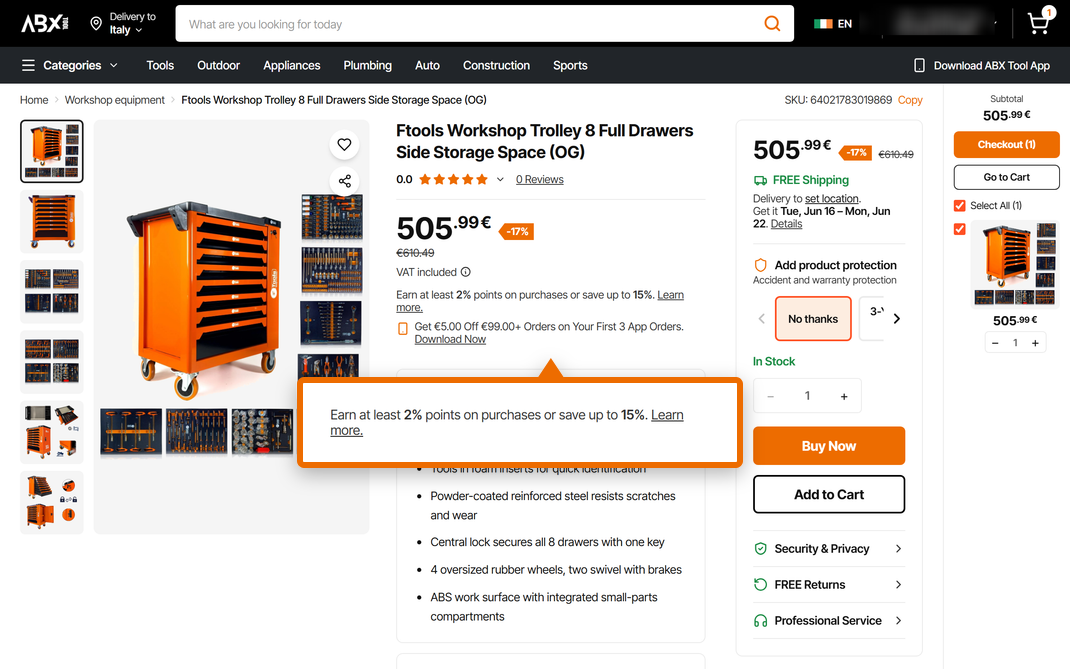Viewport: 1070px width, 669px height.
Task: Click the search magnifier icon
Action: [x=772, y=24]
